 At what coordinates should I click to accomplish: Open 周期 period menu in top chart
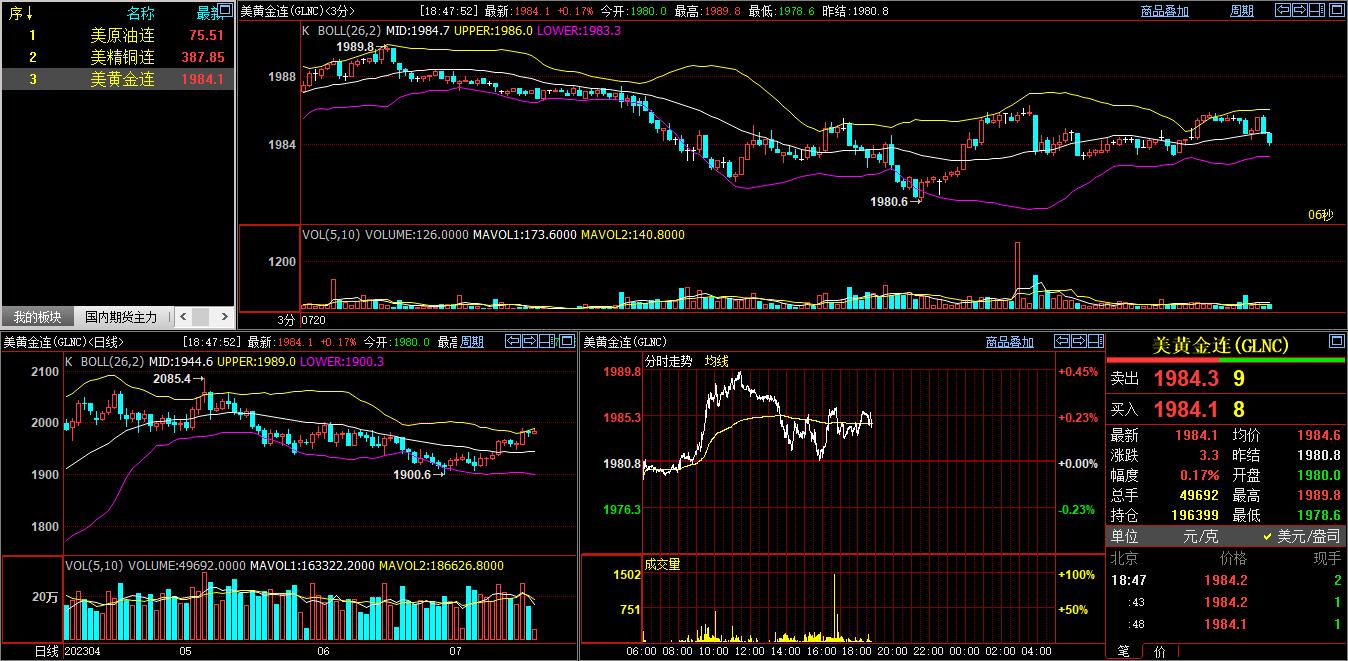click(x=1241, y=11)
